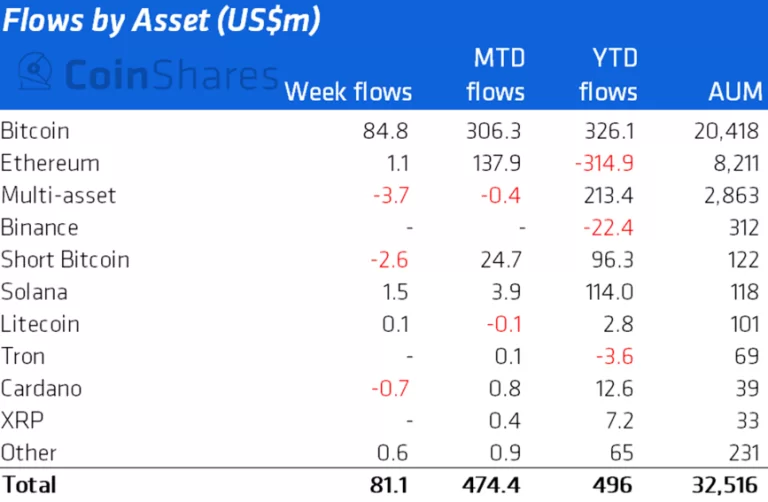The image size is (768, 502).
Task: Click the Bitcoin row label
Action: click(x=35, y=131)
